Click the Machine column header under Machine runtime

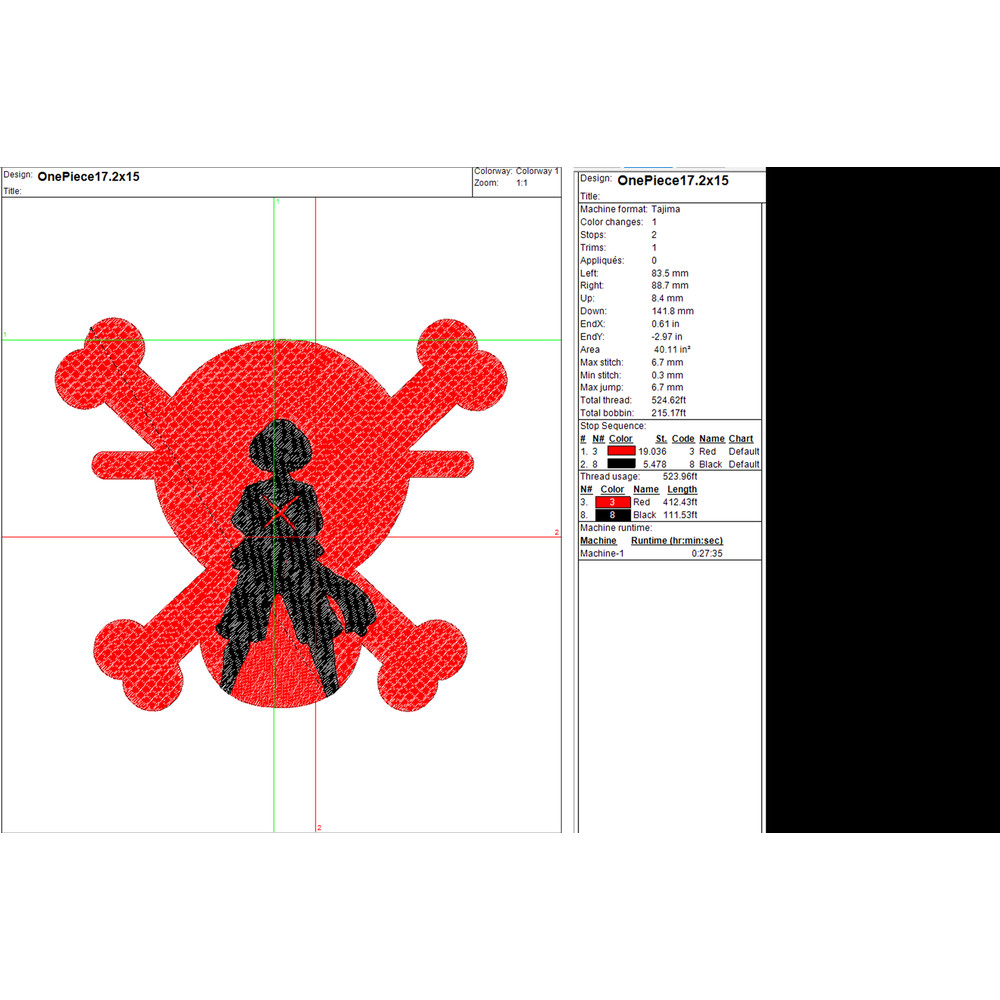pyautogui.click(x=598, y=541)
